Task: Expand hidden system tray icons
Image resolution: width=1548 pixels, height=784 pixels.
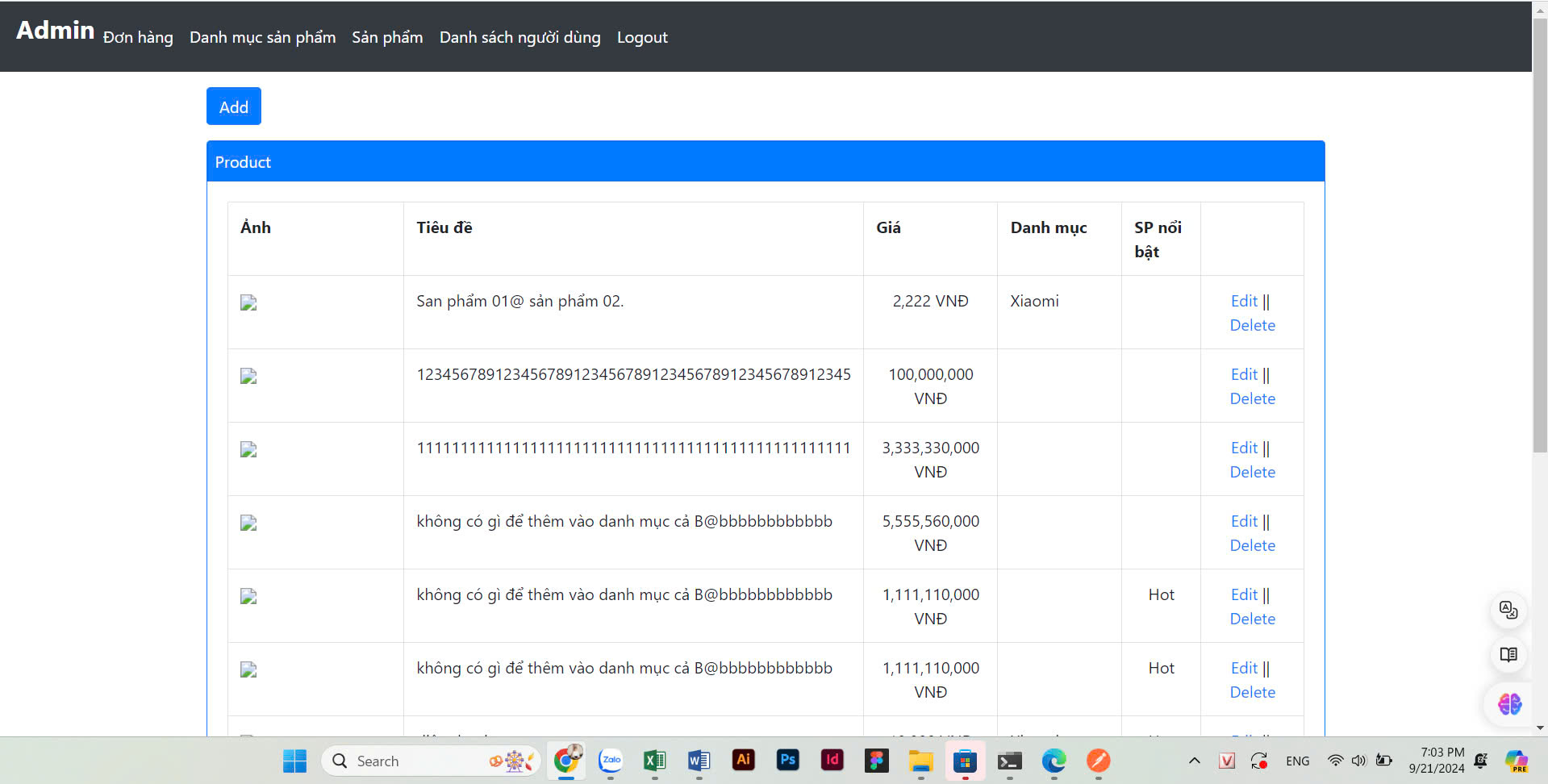Action: (x=1195, y=761)
